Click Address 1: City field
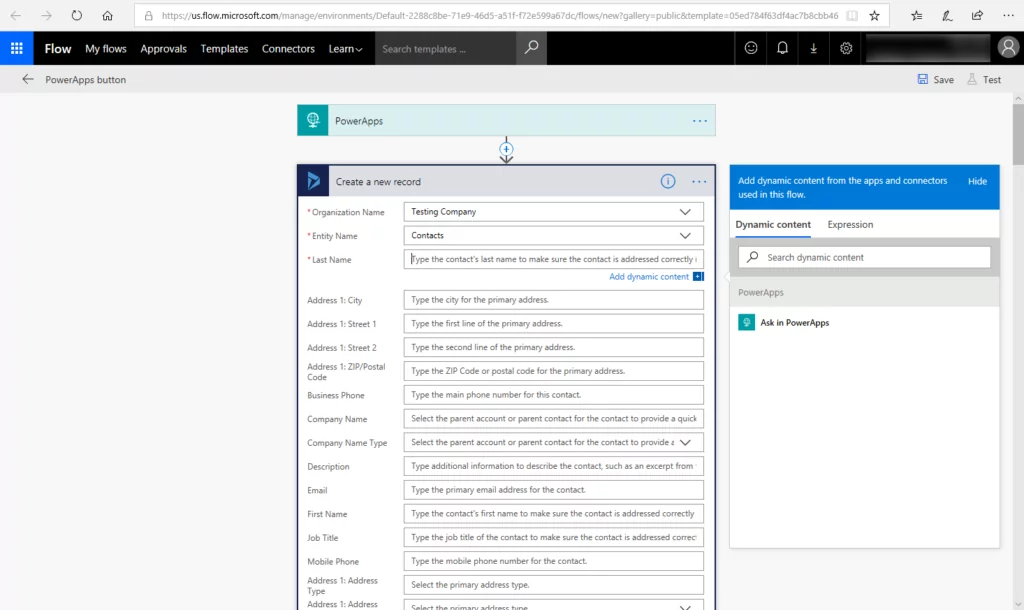The height and width of the screenshot is (610, 1024). [553, 299]
